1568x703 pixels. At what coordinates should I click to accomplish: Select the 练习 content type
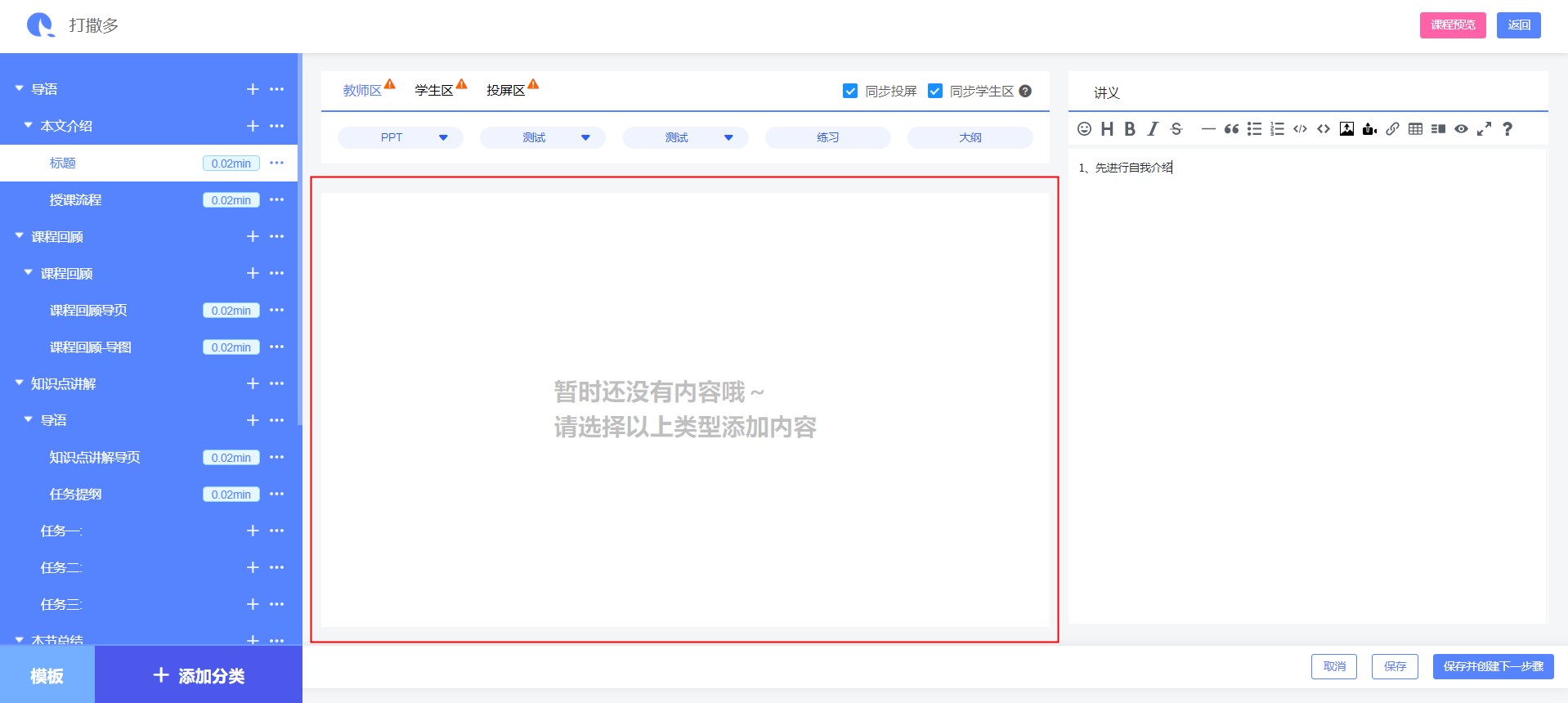click(828, 137)
